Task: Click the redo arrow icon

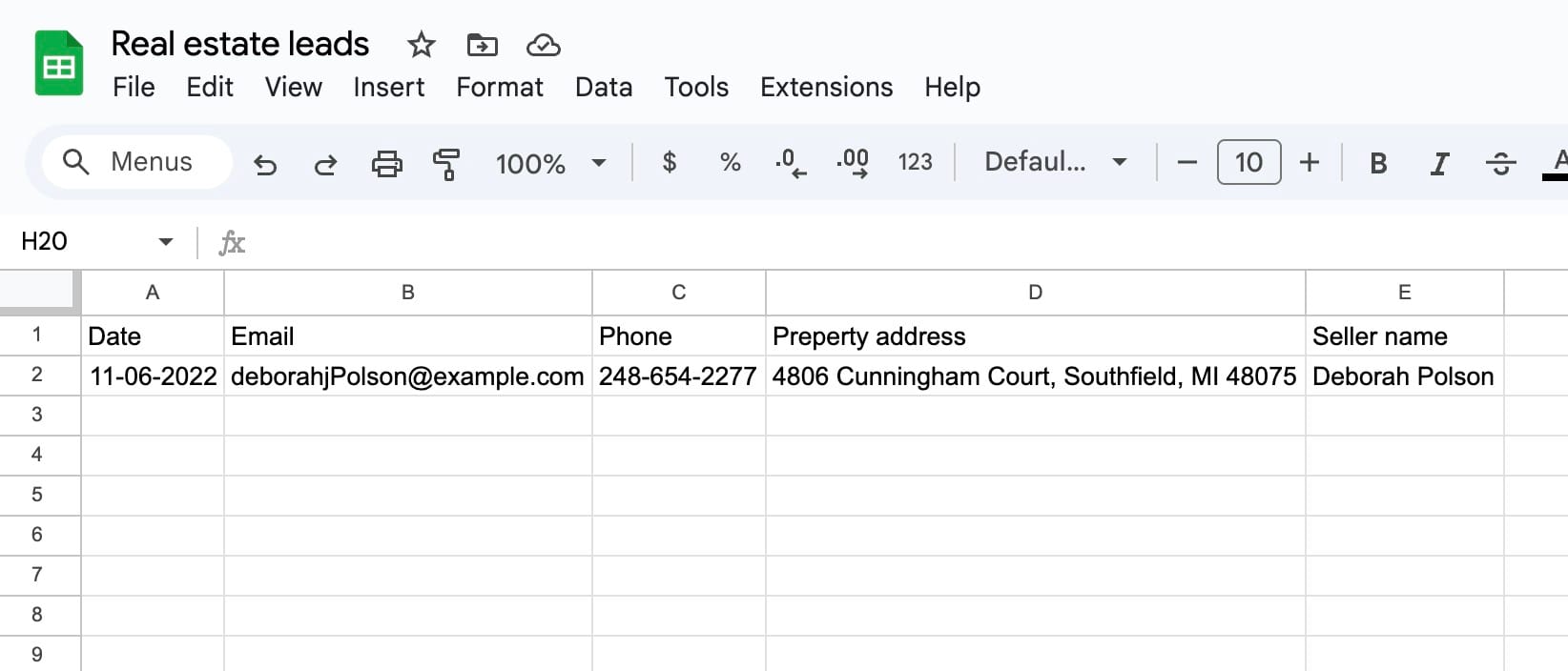Action: [325, 164]
